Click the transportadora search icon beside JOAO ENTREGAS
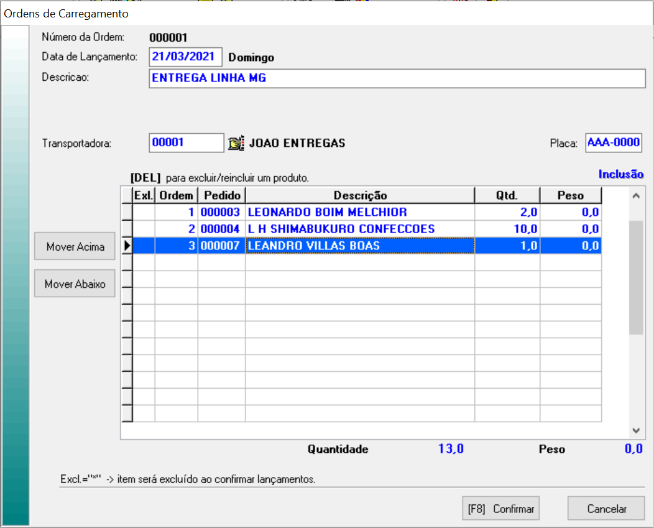 click(x=236, y=143)
